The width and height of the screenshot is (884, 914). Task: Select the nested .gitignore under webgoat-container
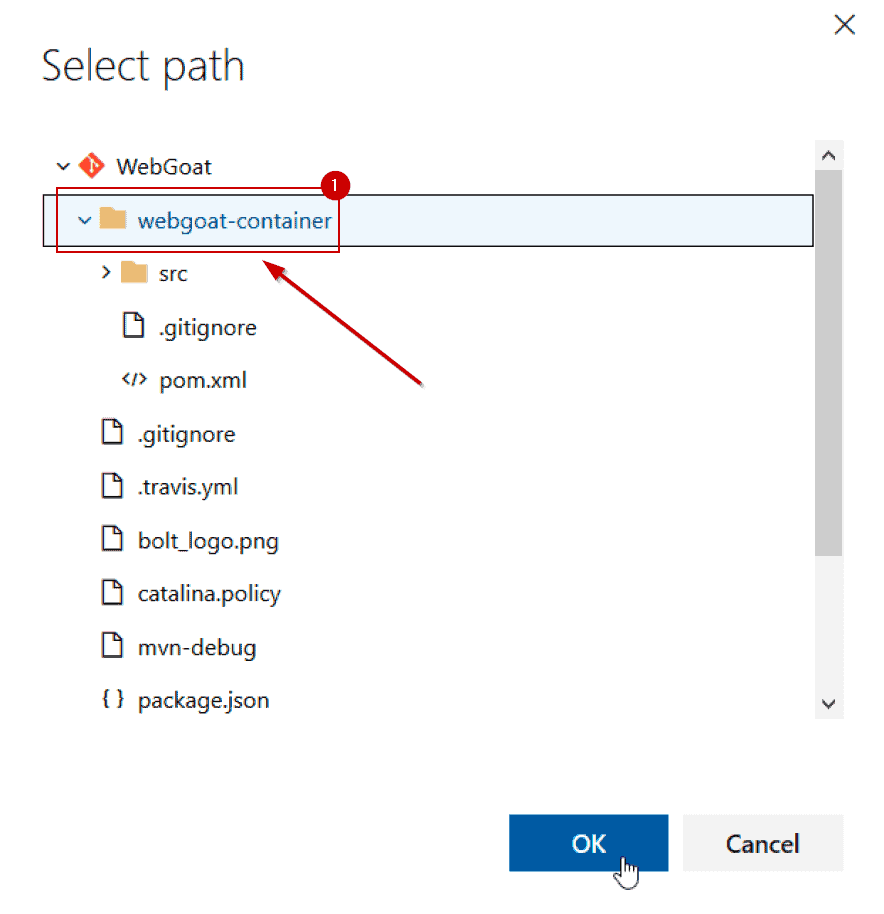coord(208,327)
